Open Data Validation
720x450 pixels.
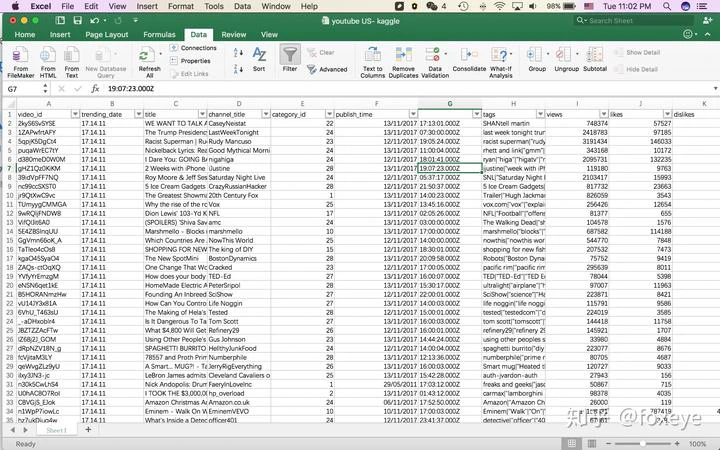tap(435, 62)
